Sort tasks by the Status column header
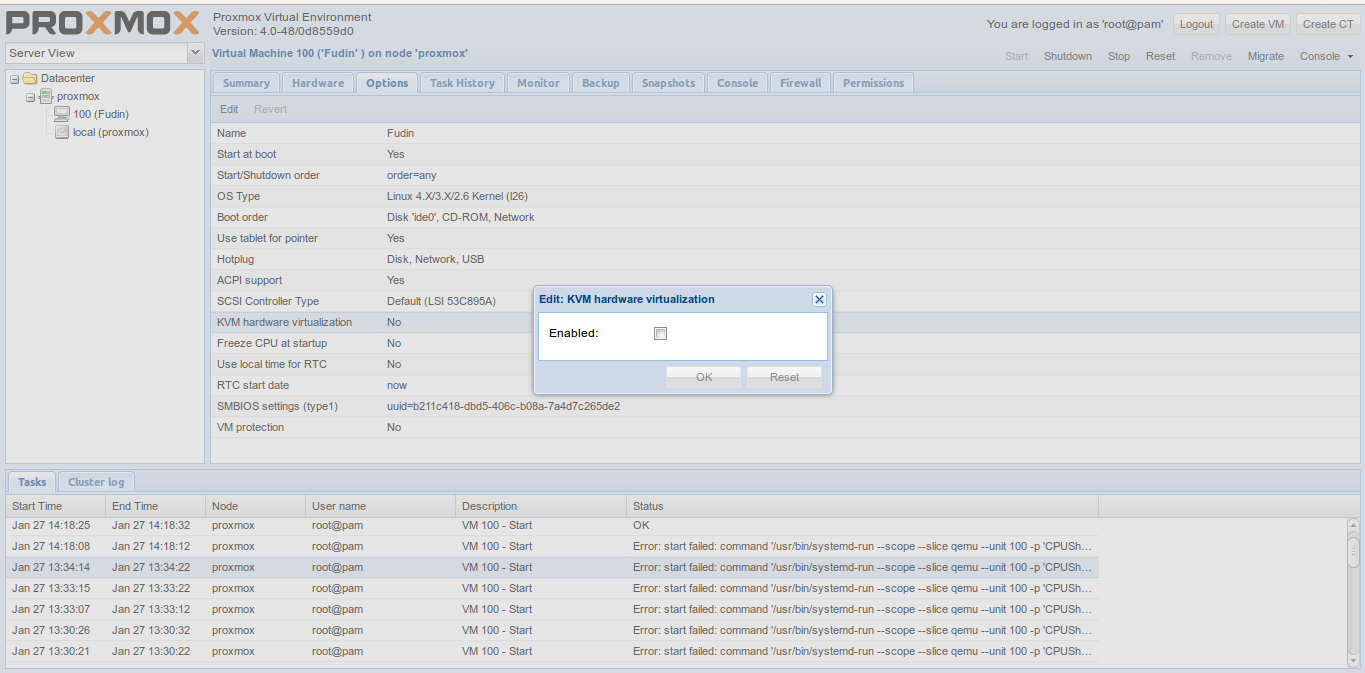 [x=862, y=506]
